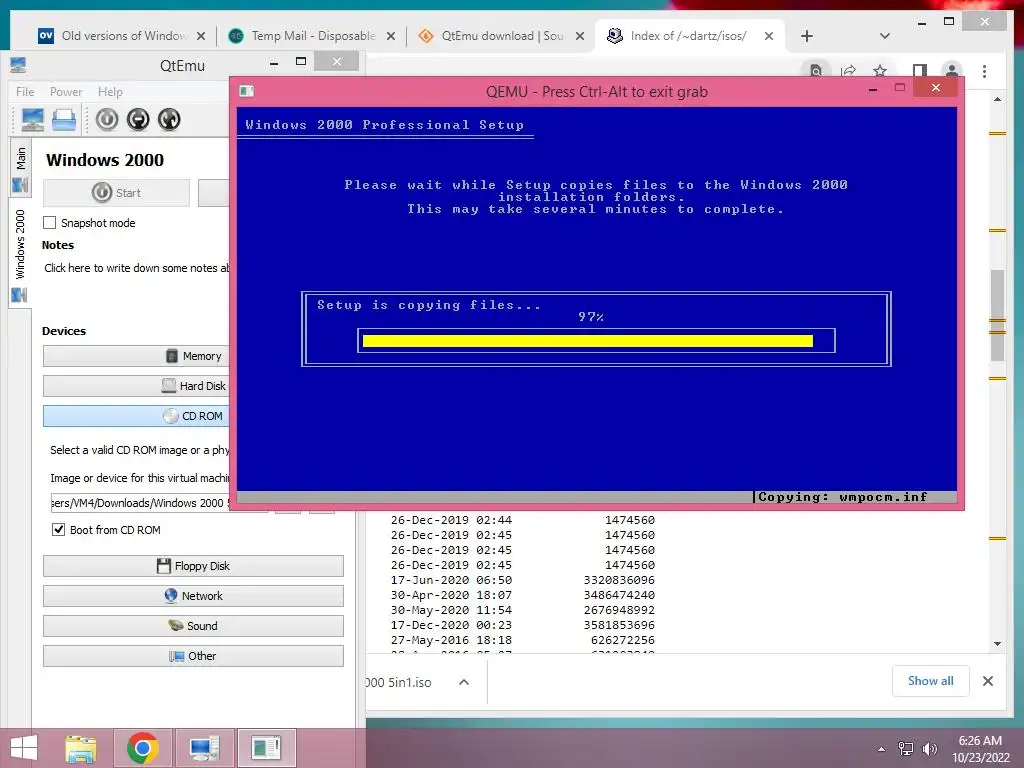The image size is (1024, 768).
Task: Click file size 3581853696 in the listing
Action: click(x=619, y=625)
